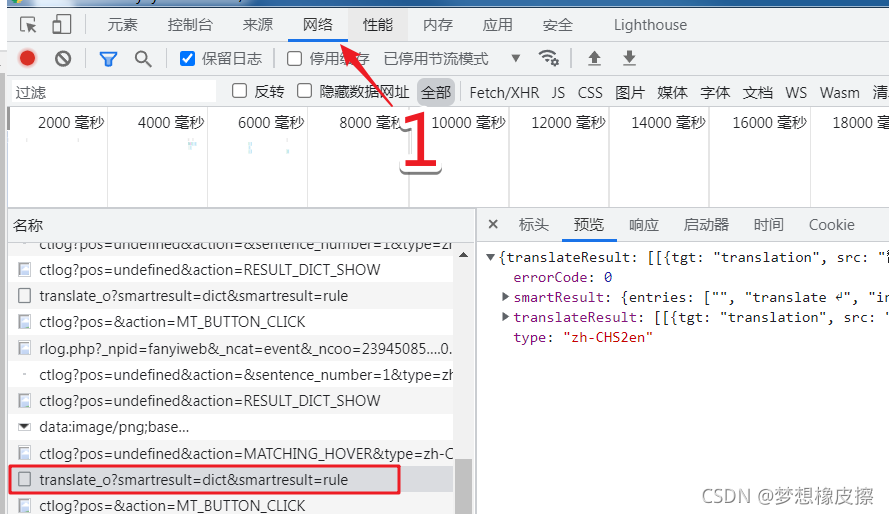Open the 时间 request tab

click(x=768, y=225)
